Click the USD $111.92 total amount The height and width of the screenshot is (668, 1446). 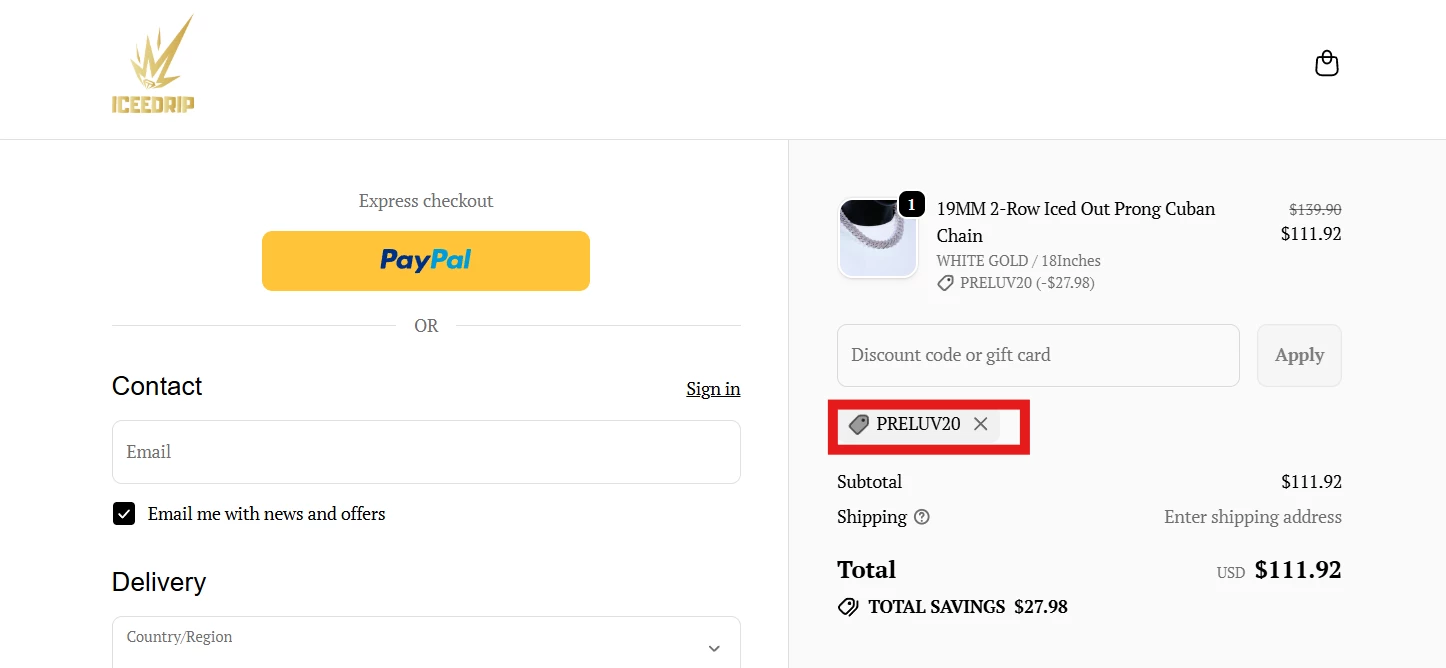pyautogui.click(x=1297, y=570)
